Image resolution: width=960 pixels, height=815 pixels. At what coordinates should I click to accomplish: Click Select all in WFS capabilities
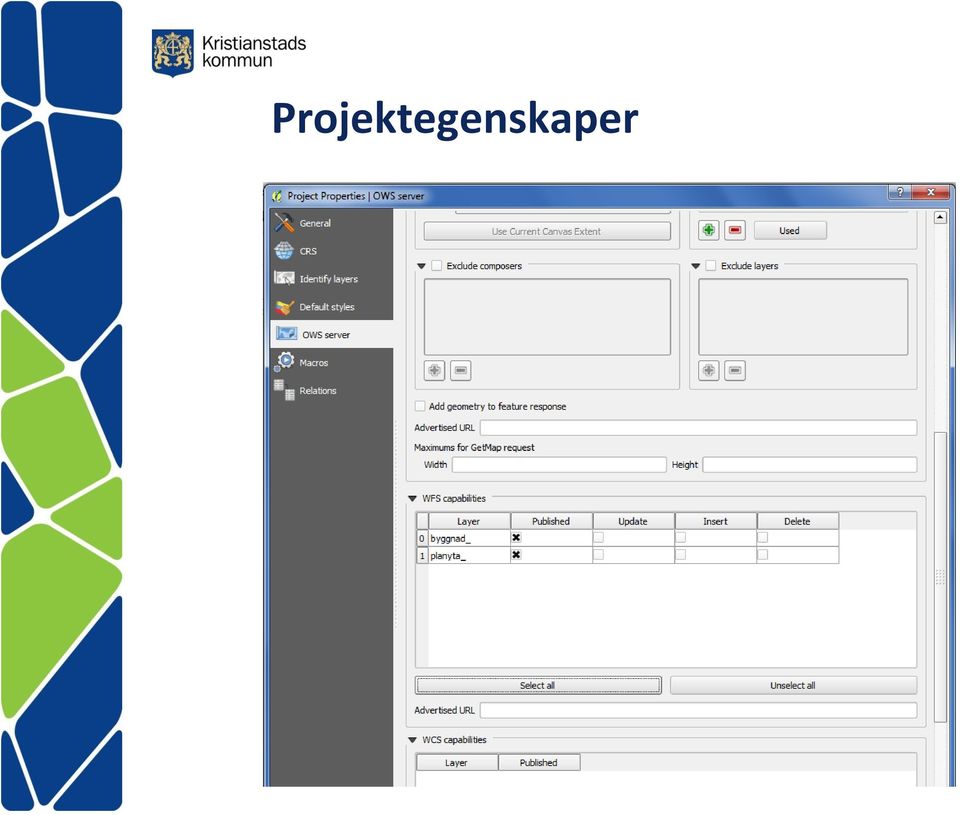(538, 685)
